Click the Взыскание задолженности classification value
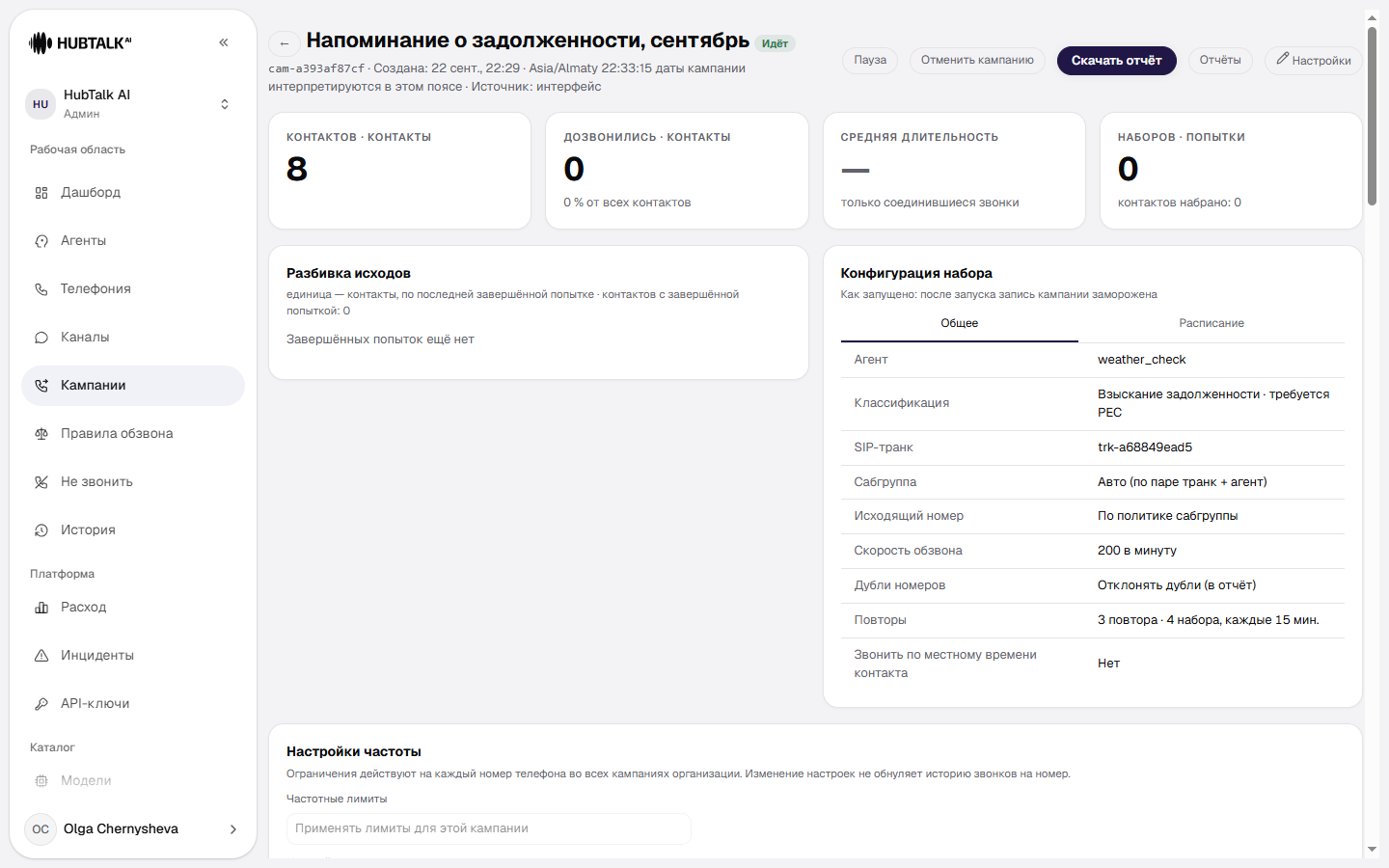Image resolution: width=1389 pixels, height=868 pixels. pyautogui.click(x=1213, y=403)
